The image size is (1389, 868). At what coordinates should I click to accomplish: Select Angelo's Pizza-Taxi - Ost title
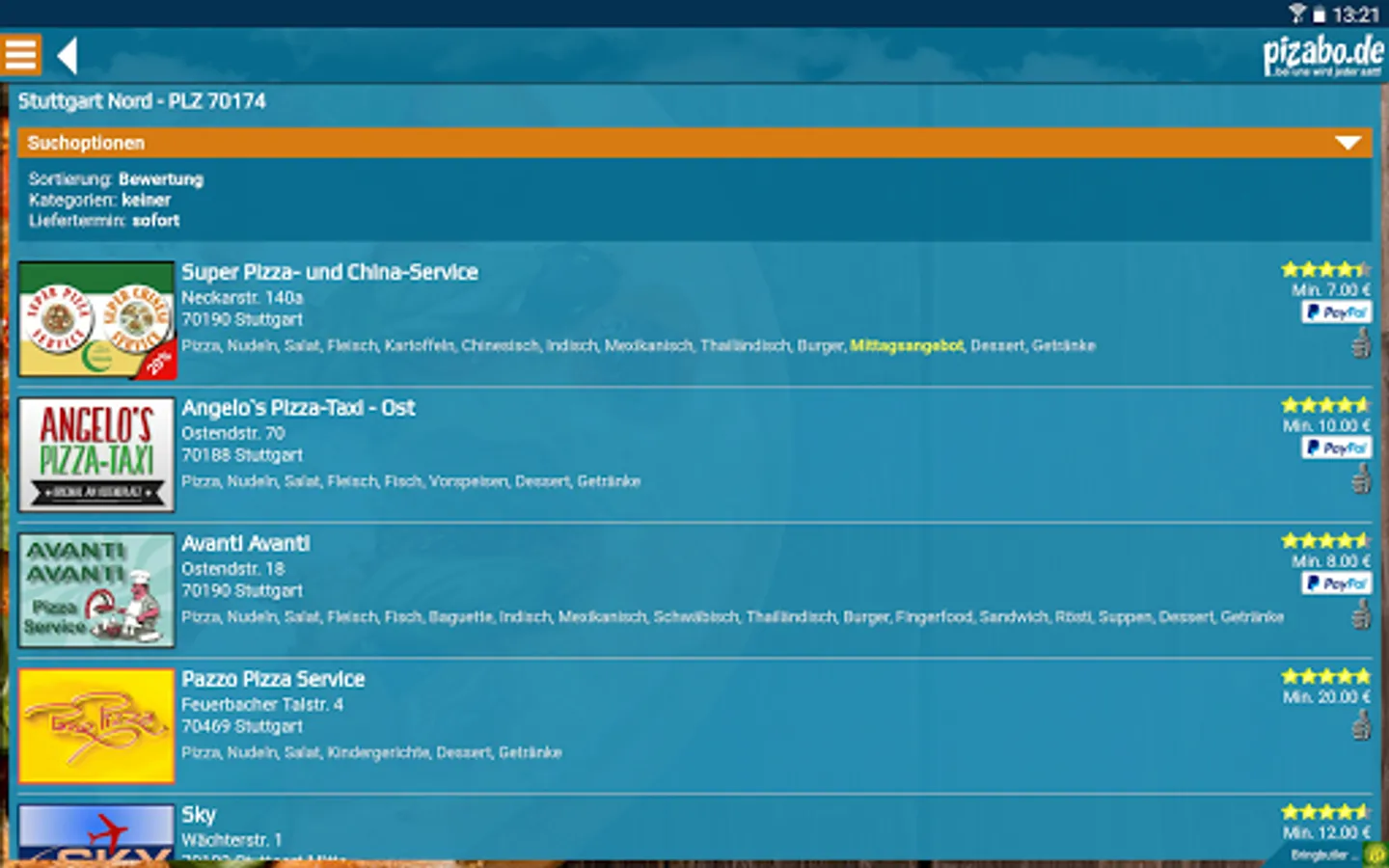[x=298, y=408]
